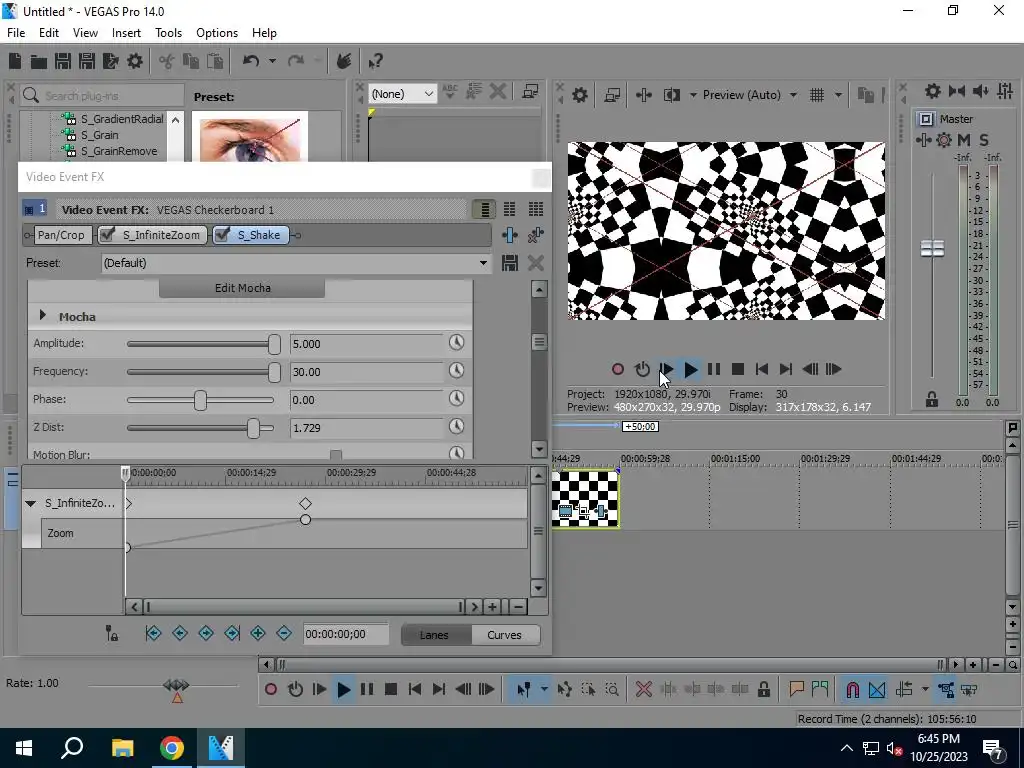Toggle Phase animation clock icon
The width and height of the screenshot is (1024, 768).
[456, 398]
